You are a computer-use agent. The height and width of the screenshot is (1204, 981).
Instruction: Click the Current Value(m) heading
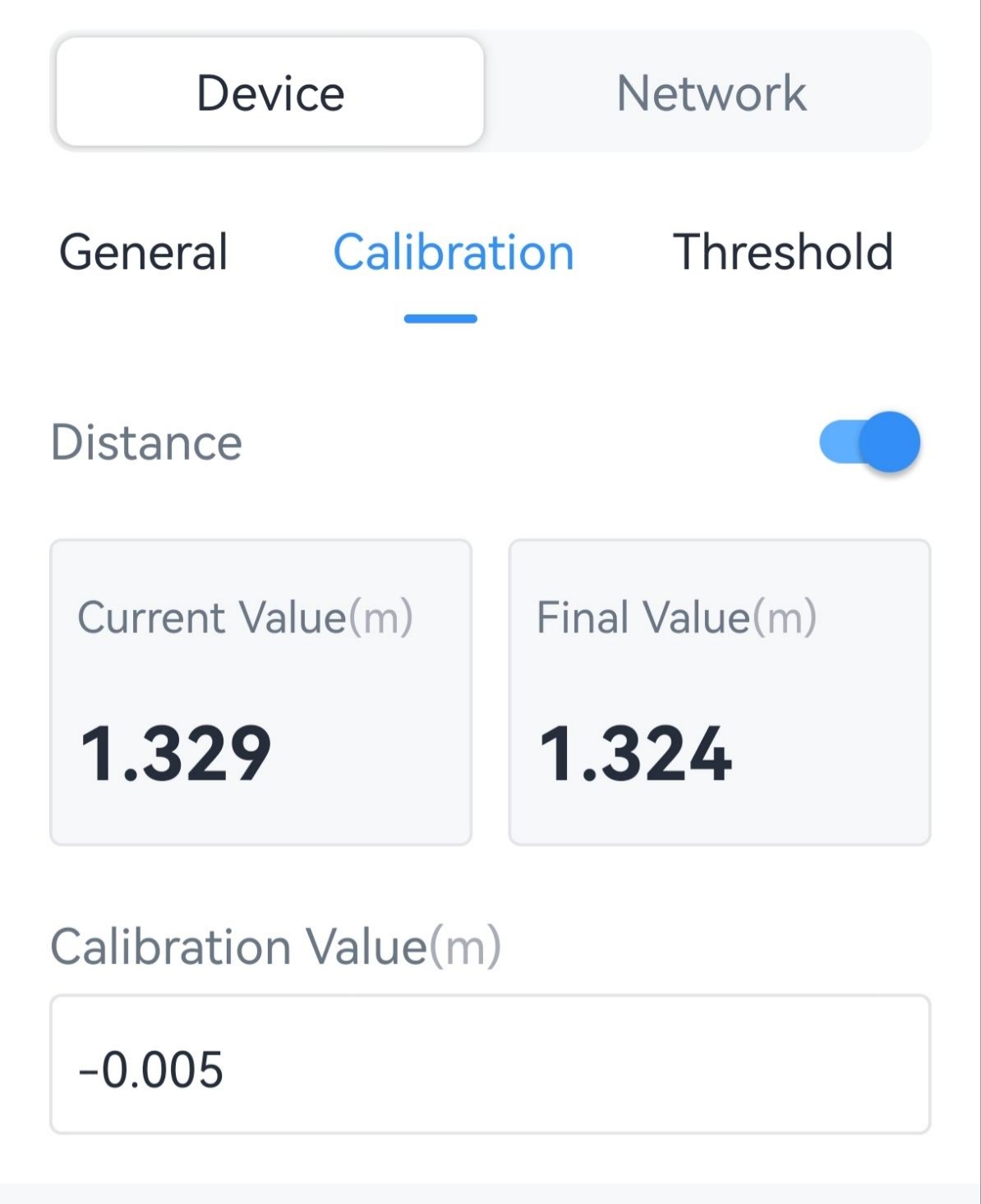pyautogui.click(x=245, y=617)
